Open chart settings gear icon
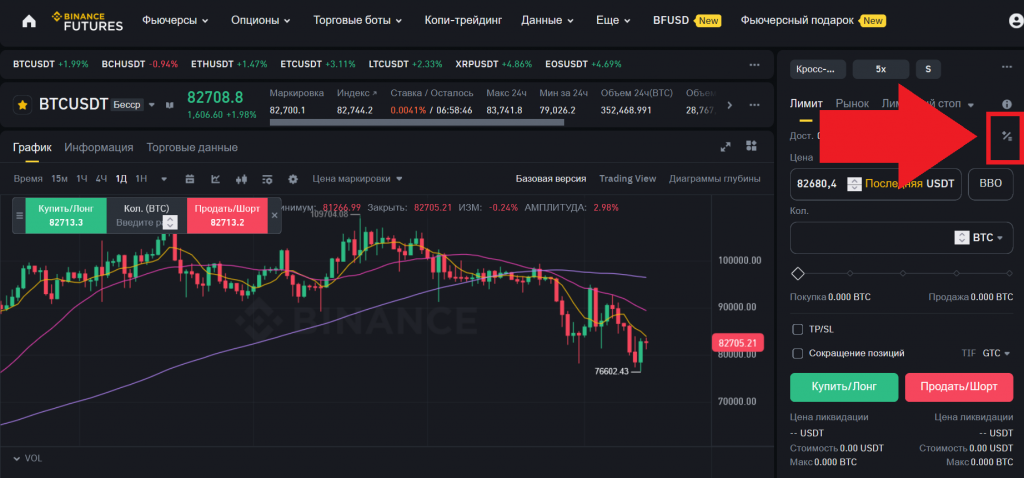This screenshot has width=1024, height=478. coord(293,179)
